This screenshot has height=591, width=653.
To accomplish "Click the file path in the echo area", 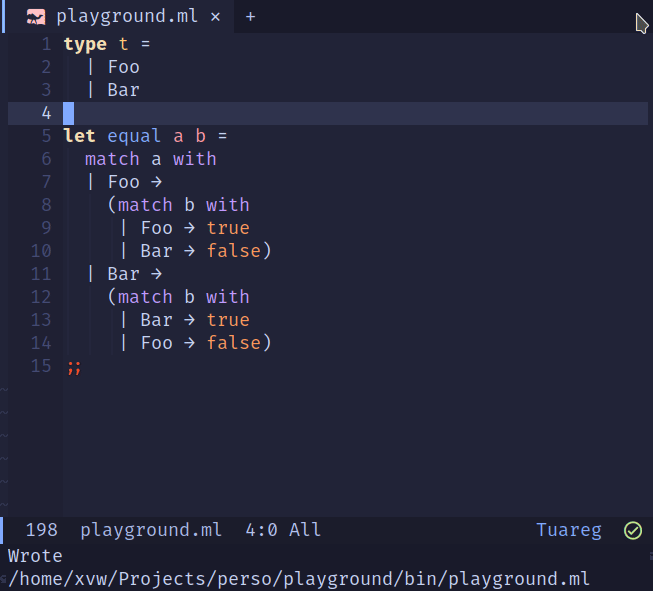I will pyautogui.click(x=298, y=578).
